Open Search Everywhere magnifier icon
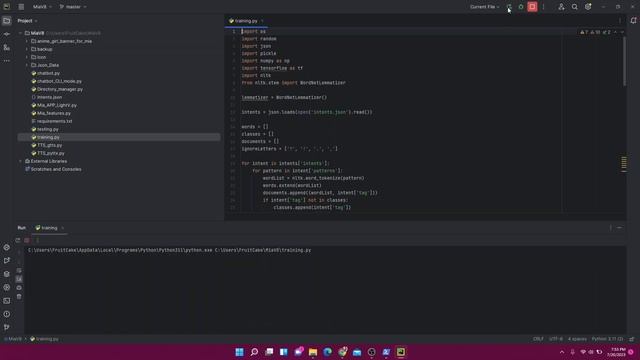The height and width of the screenshot is (360, 640). tap(575, 7)
